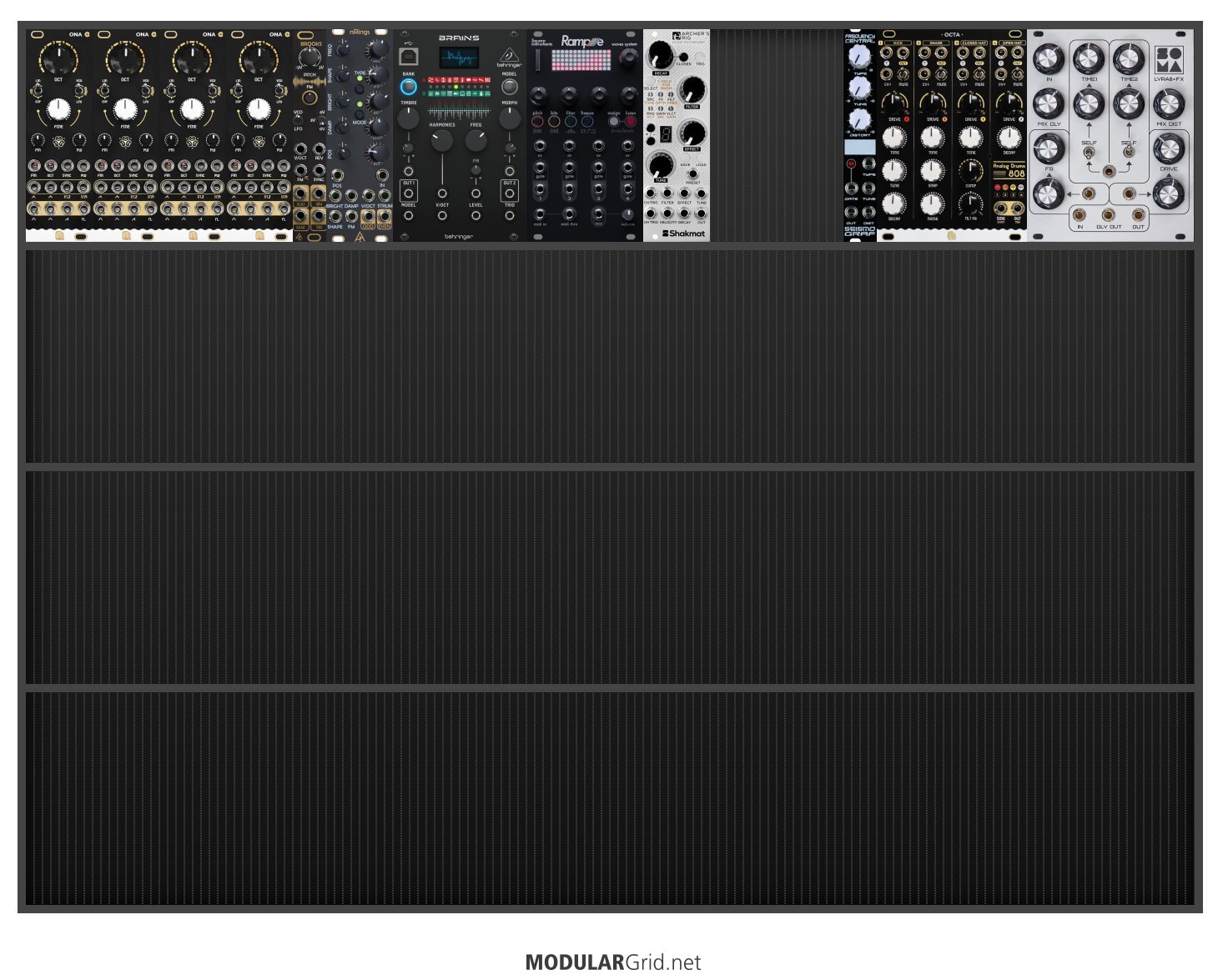Screen dimensions: 1228x980
Task: Click the trefoil emblem on the leftmost ONA
Action: 58,141
